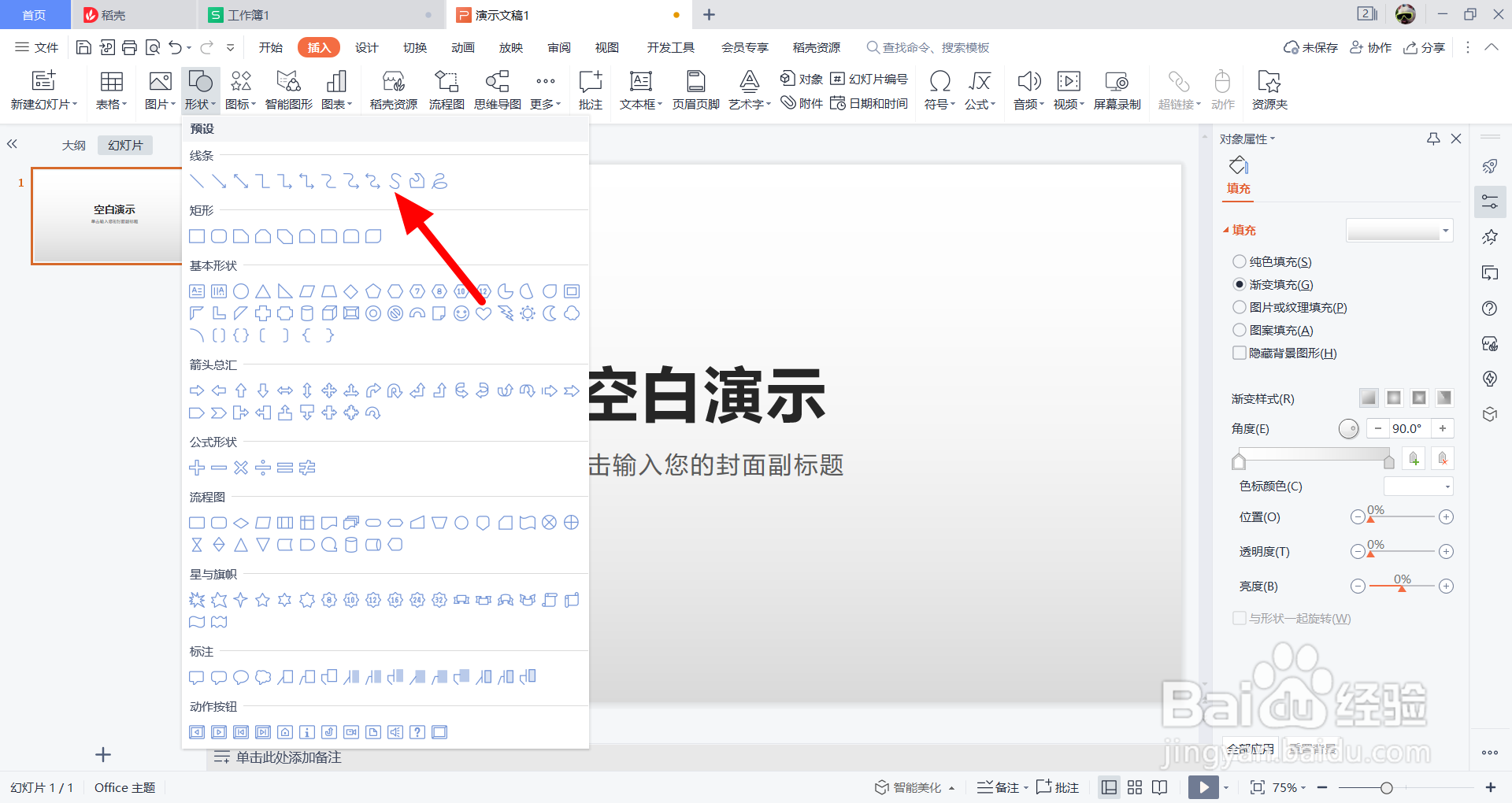The width and height of the screenshot is (1512, 803).
Task: Pick the Help action button shape
Action: [x=417, y=732]
